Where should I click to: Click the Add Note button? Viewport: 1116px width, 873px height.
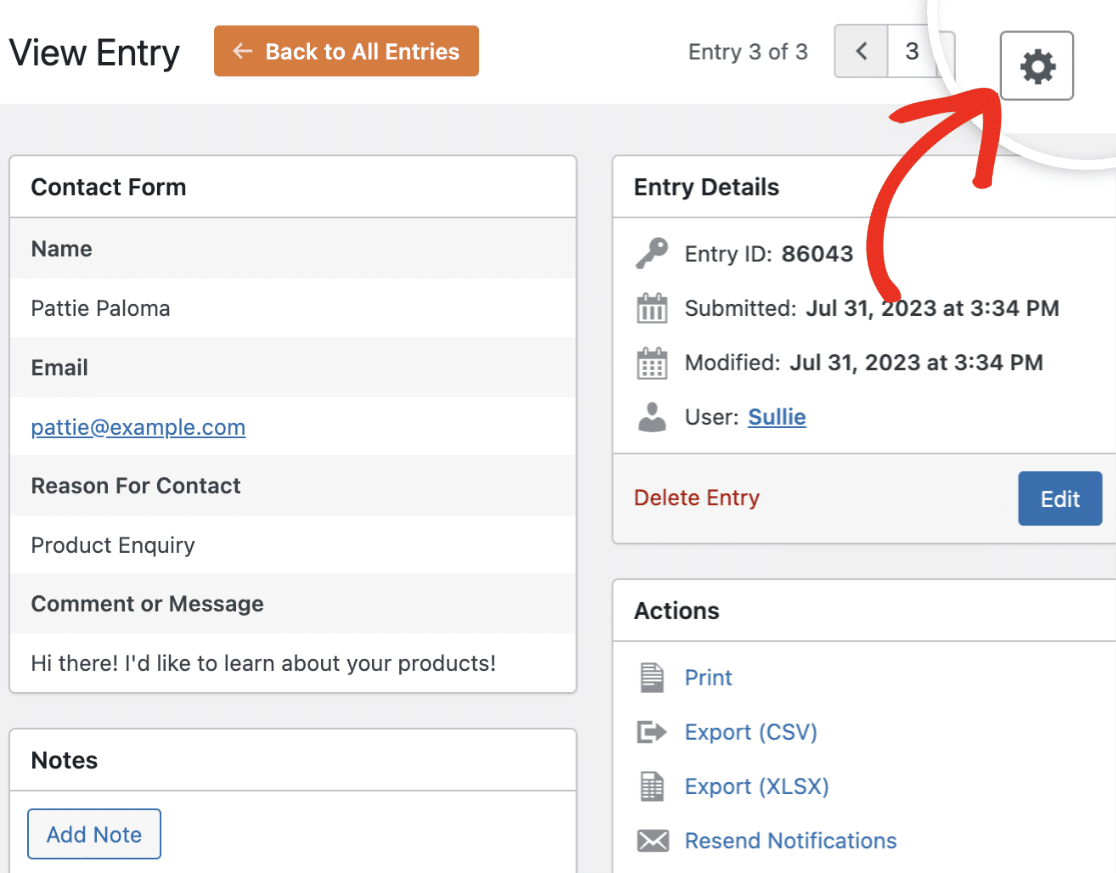point(94,834)
